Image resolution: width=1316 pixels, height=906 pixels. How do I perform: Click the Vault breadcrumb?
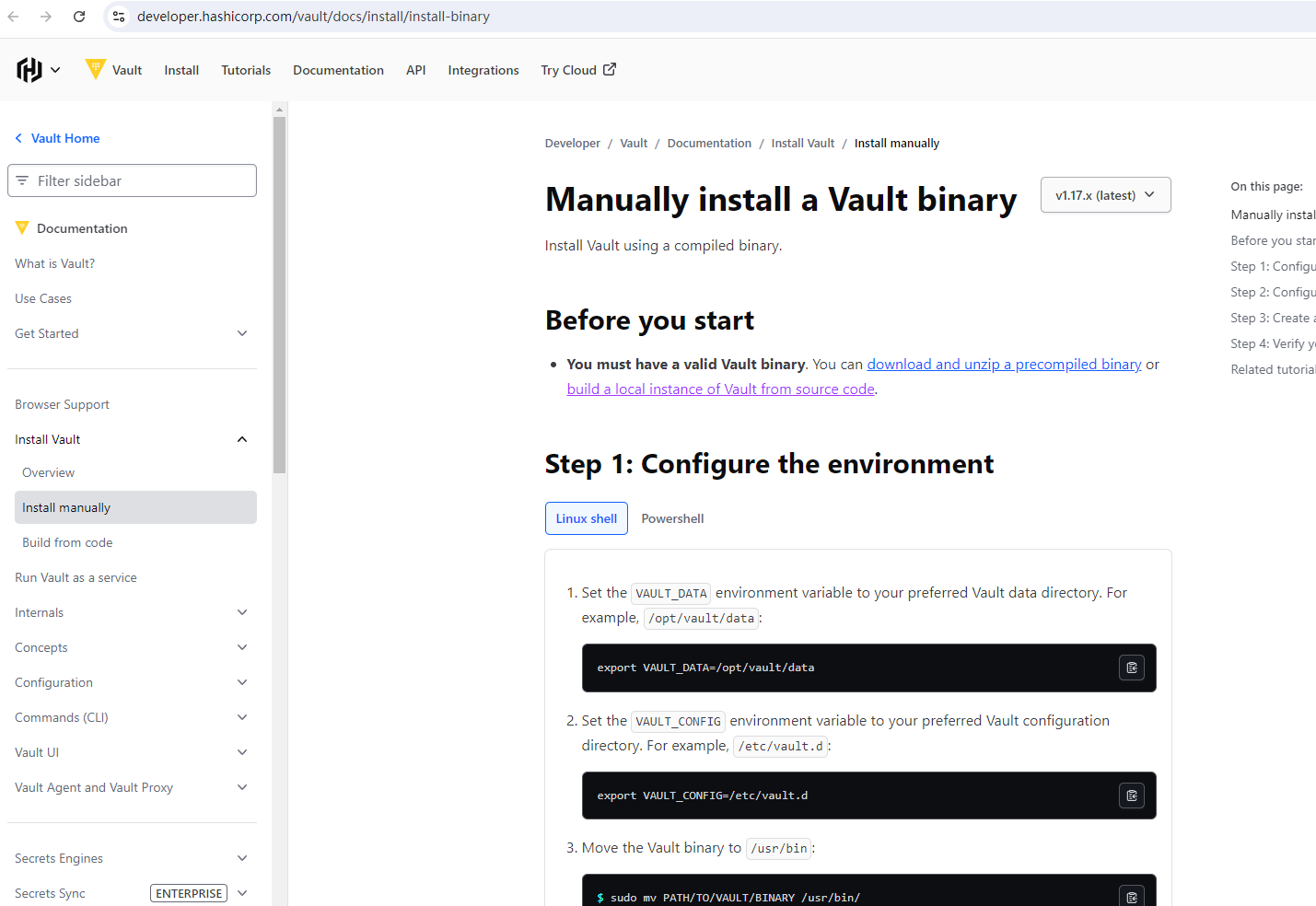634,143
